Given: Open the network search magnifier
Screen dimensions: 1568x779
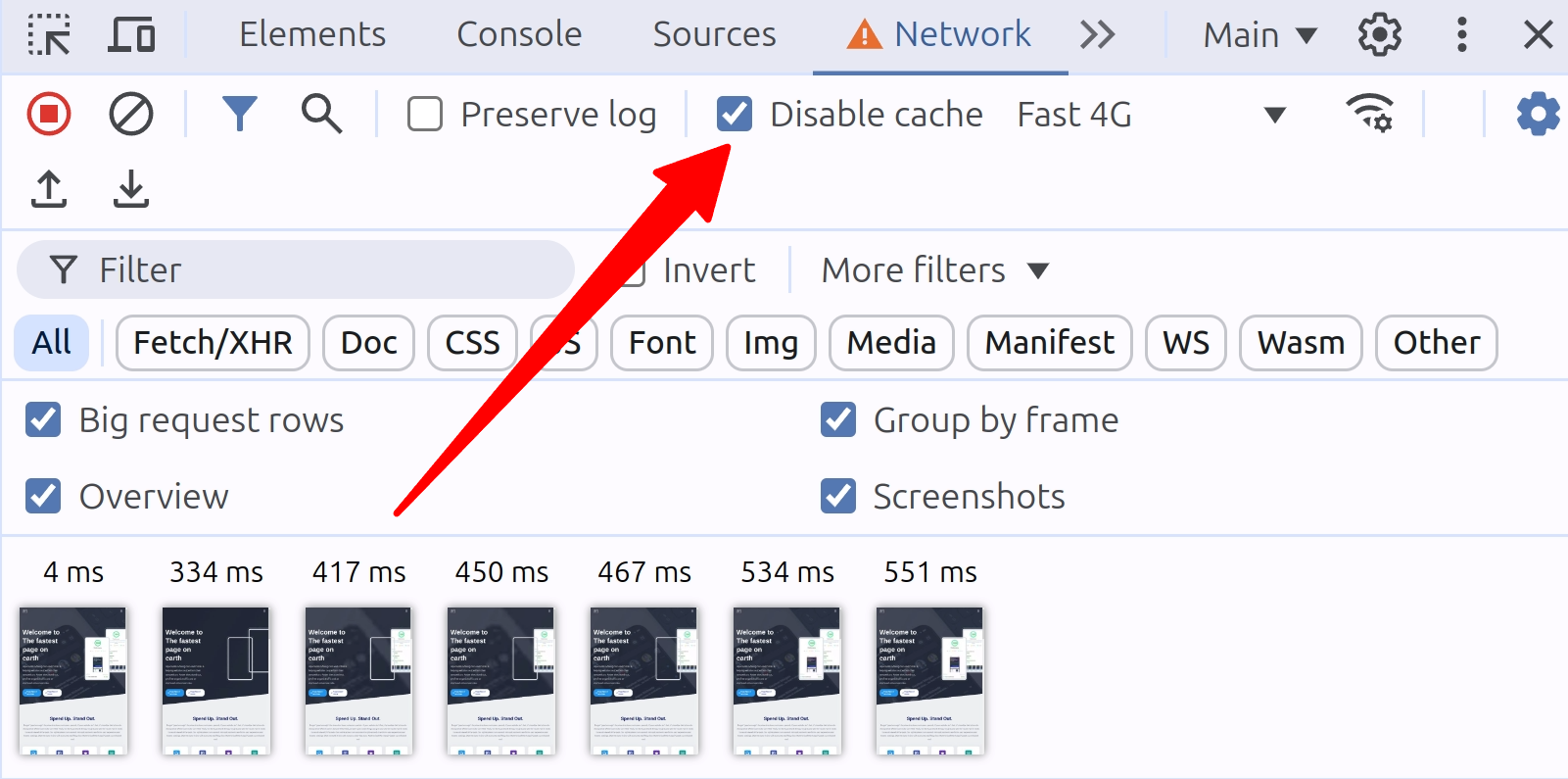Looking at the screenshot, I should pos(321,115).
